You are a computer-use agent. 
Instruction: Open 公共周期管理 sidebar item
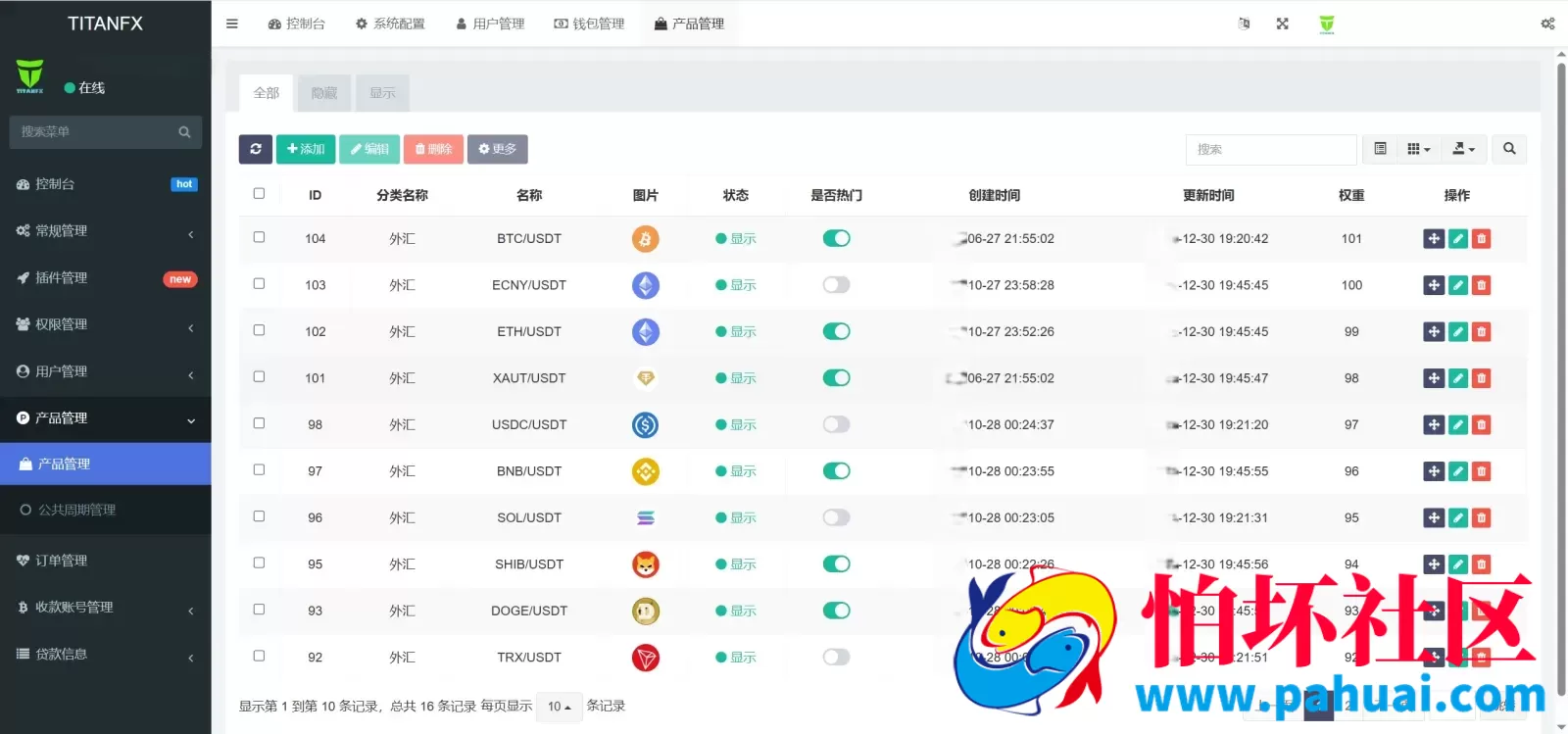(105, 511)
